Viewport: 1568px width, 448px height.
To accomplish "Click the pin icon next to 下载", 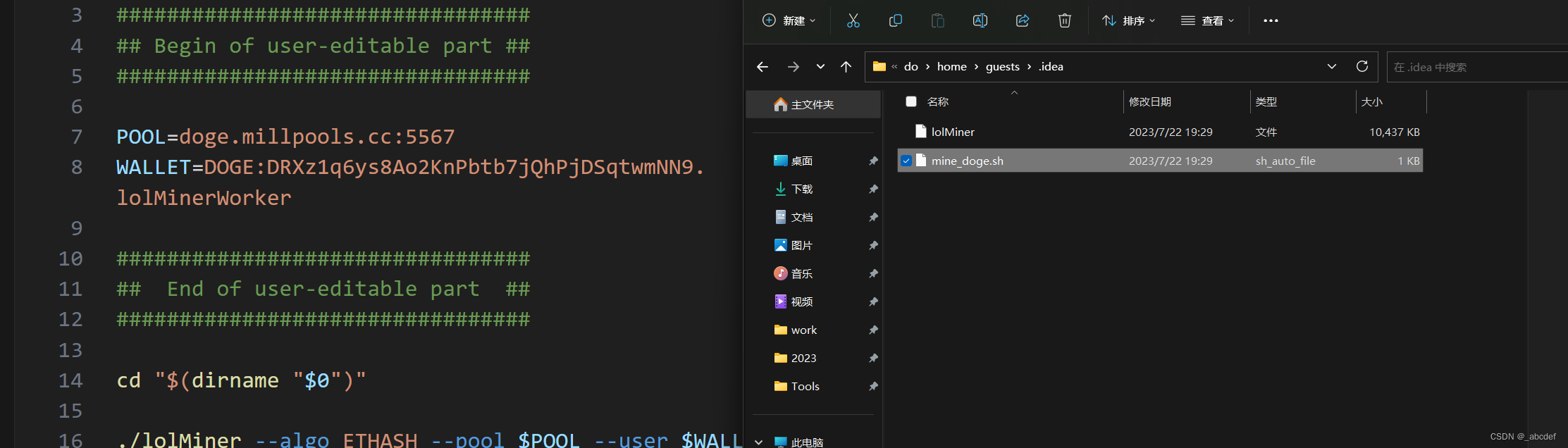I will click(x=873, y=189).
